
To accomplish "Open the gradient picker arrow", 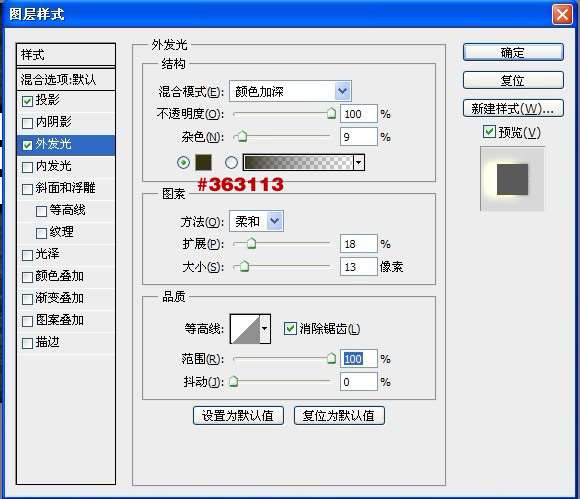I will click(358, 162).
